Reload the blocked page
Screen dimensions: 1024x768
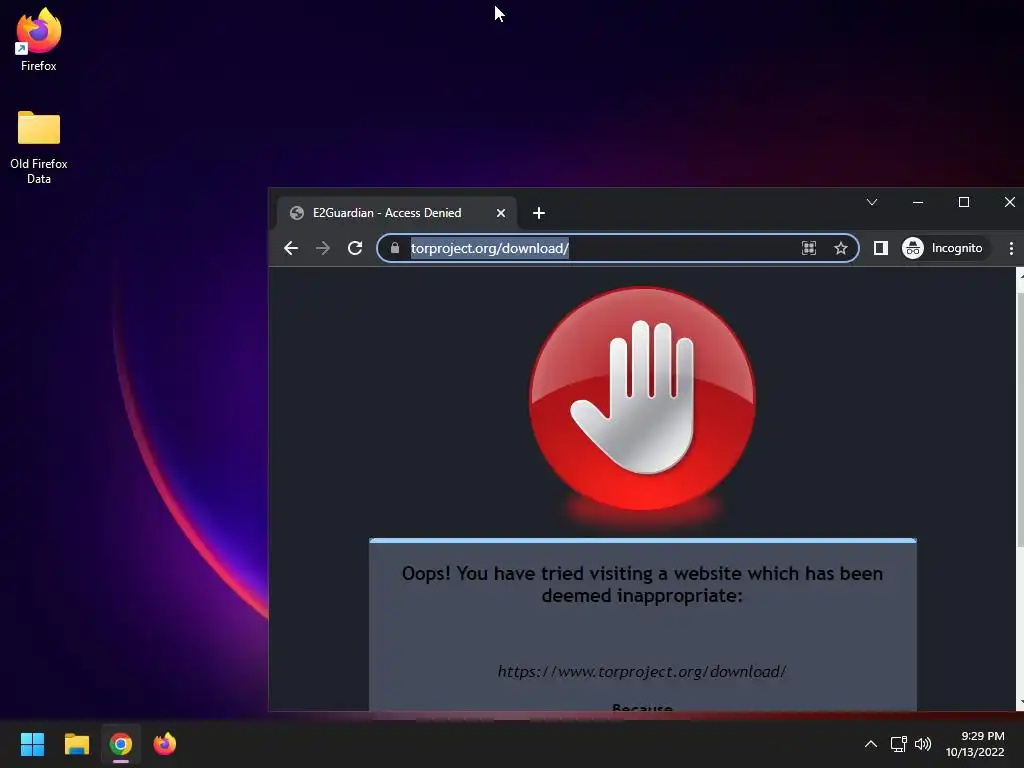(355, 248)
